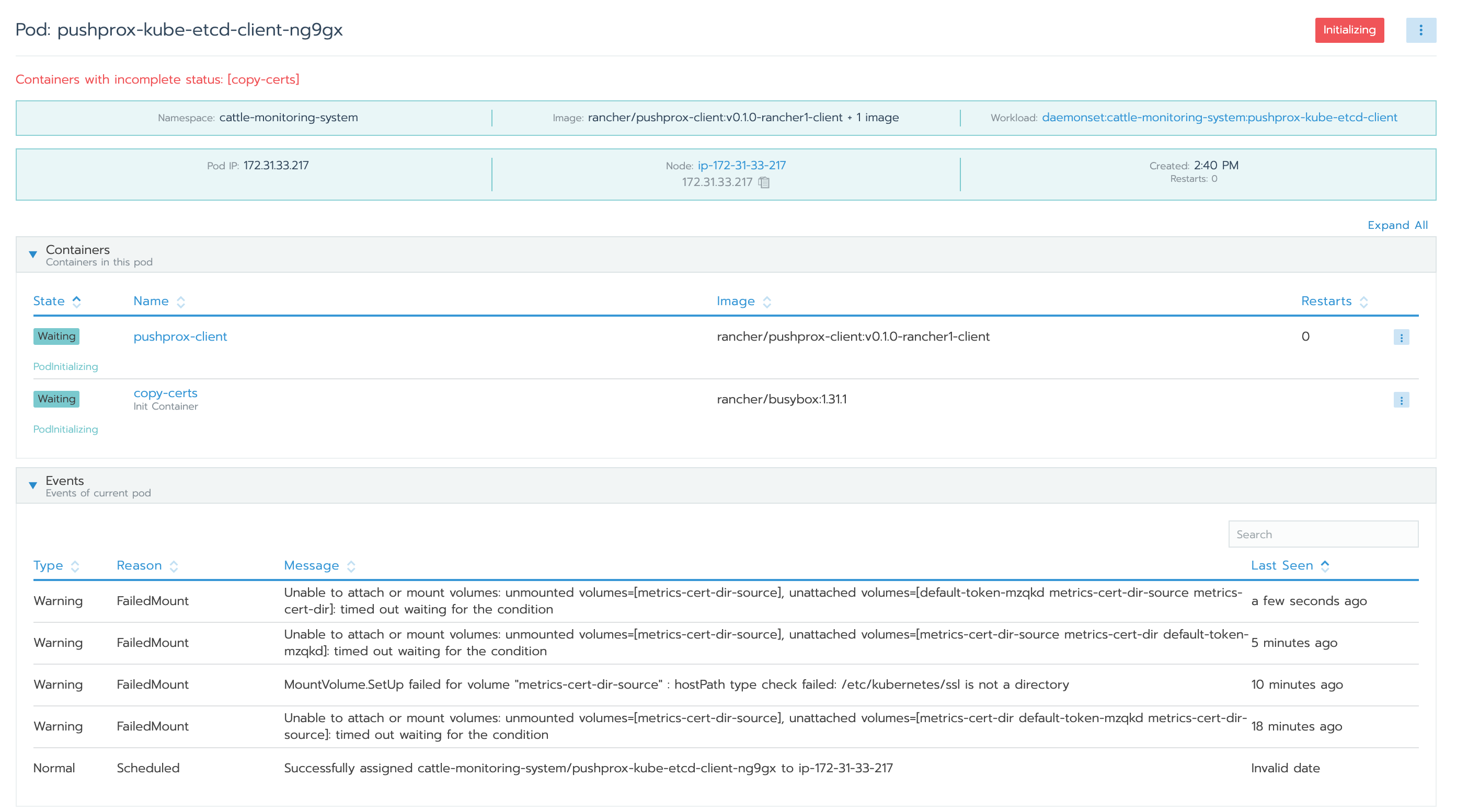
Task: Click the Initializing status badge
Action: (1349, 30)
